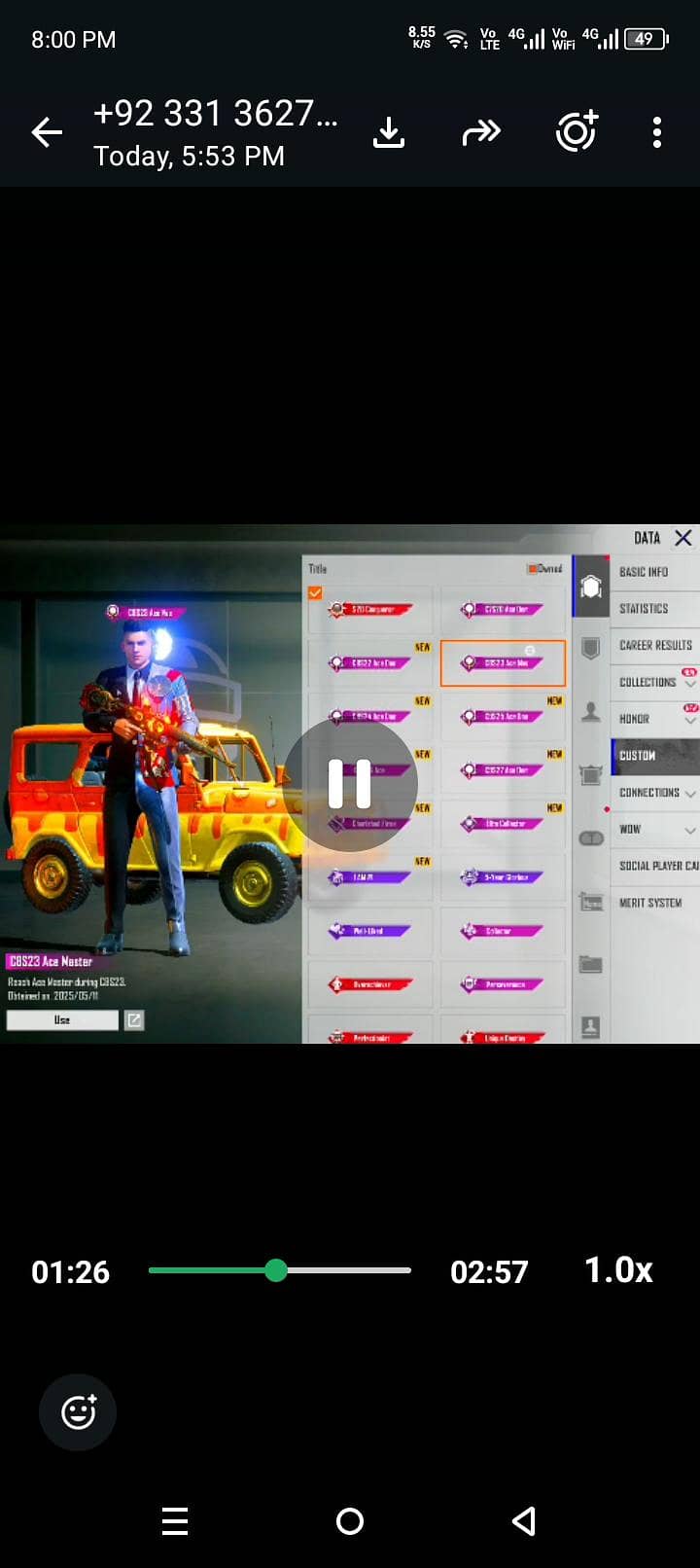
Task: Click the share icon beside Use
Action: point(134,1019)
